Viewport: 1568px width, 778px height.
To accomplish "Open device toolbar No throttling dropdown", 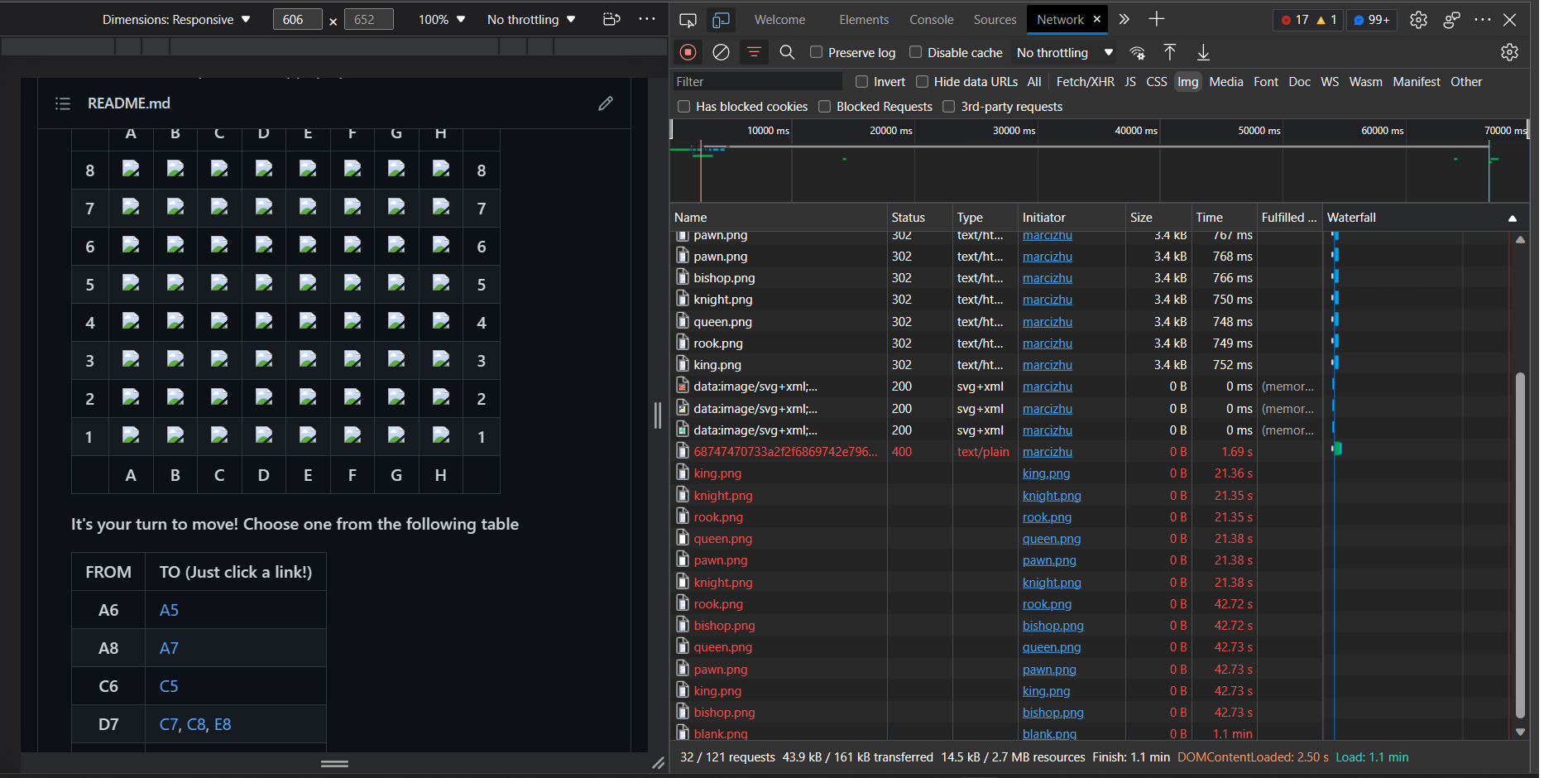I will tap(531, 20).
